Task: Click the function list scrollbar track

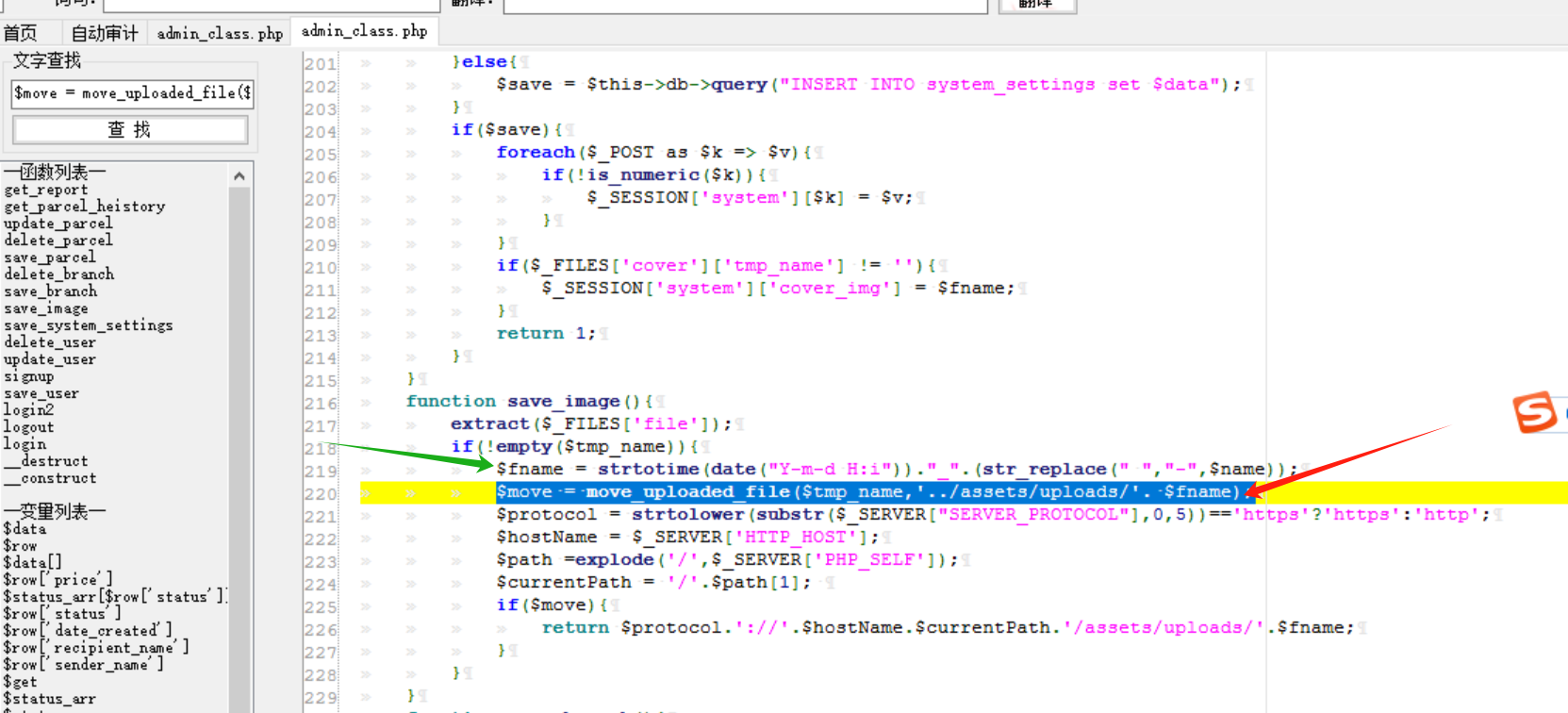Action: 239,443
